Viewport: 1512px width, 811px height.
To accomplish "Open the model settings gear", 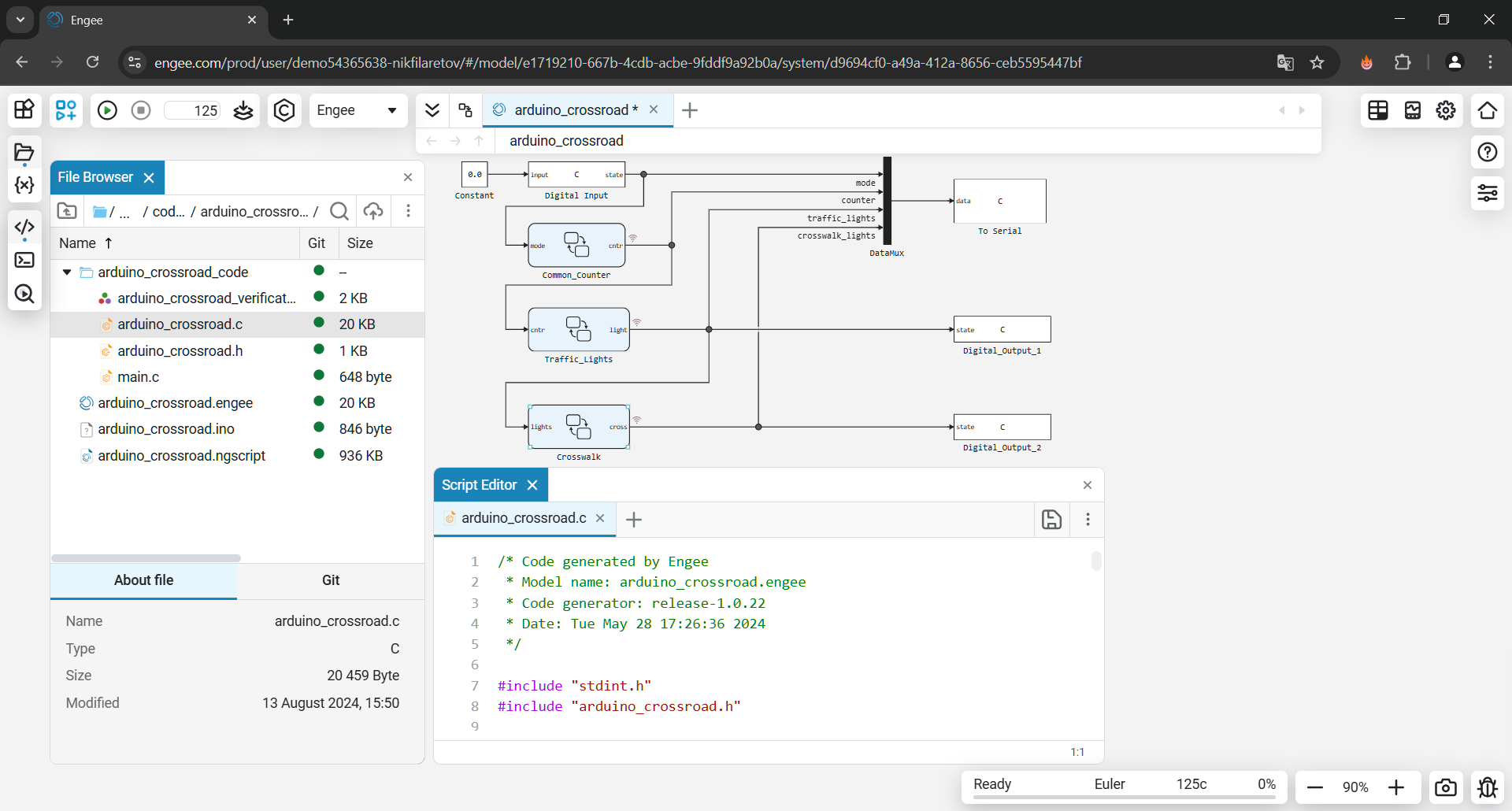I will point(1446,110).
